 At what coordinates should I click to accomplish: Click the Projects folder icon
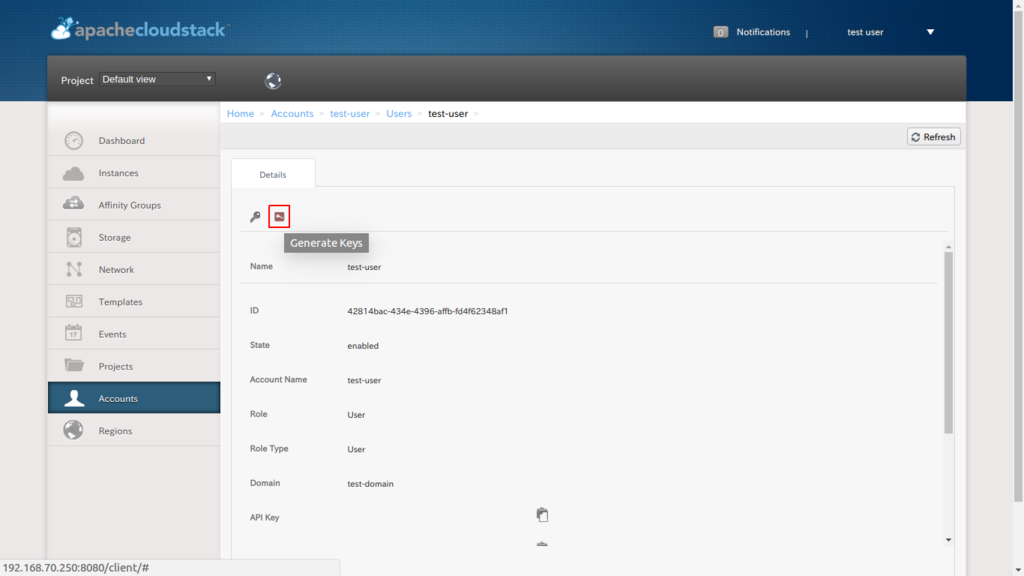[74, 365]
